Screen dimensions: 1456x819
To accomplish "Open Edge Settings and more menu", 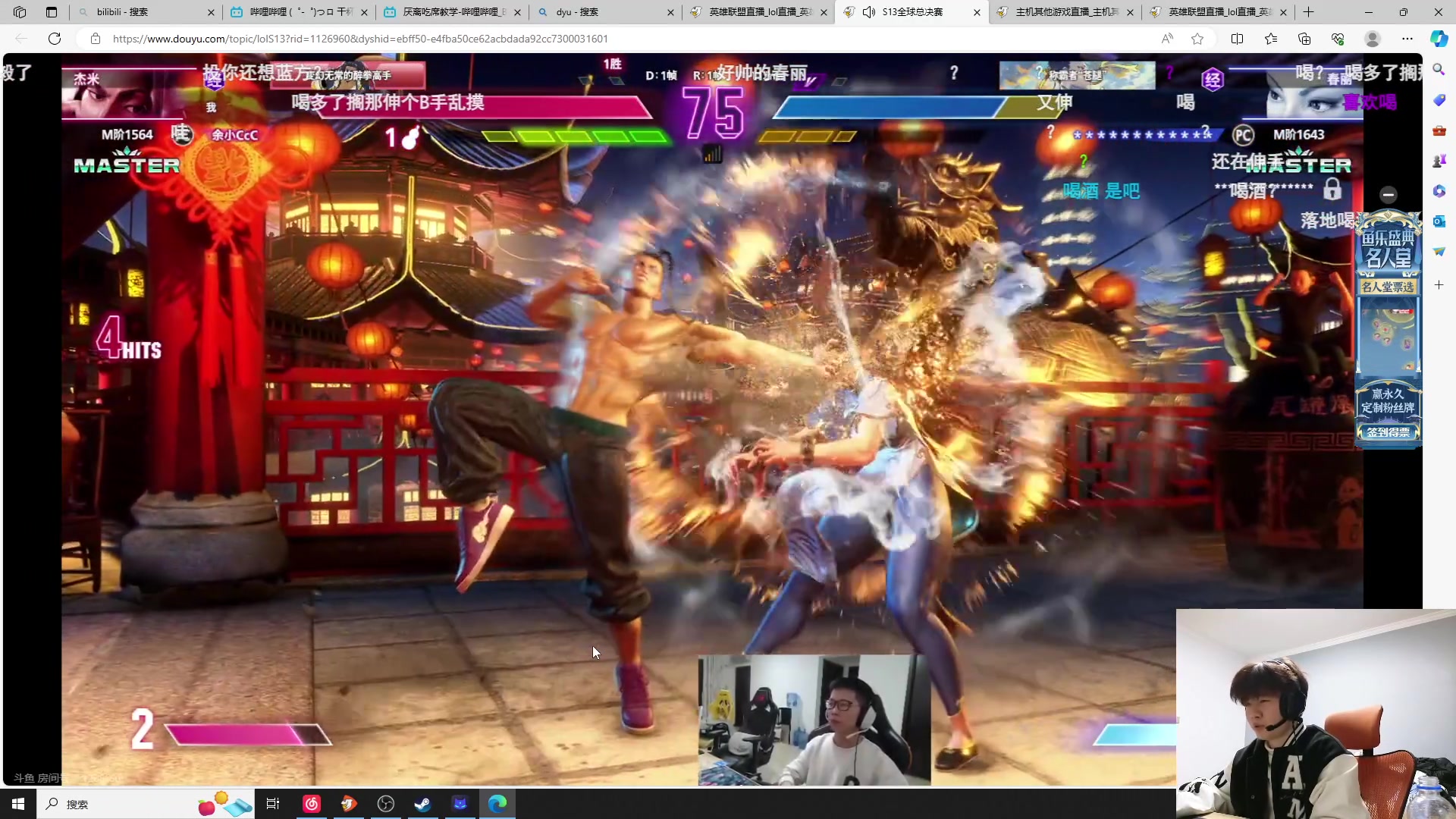I will tap(1407, 39).
